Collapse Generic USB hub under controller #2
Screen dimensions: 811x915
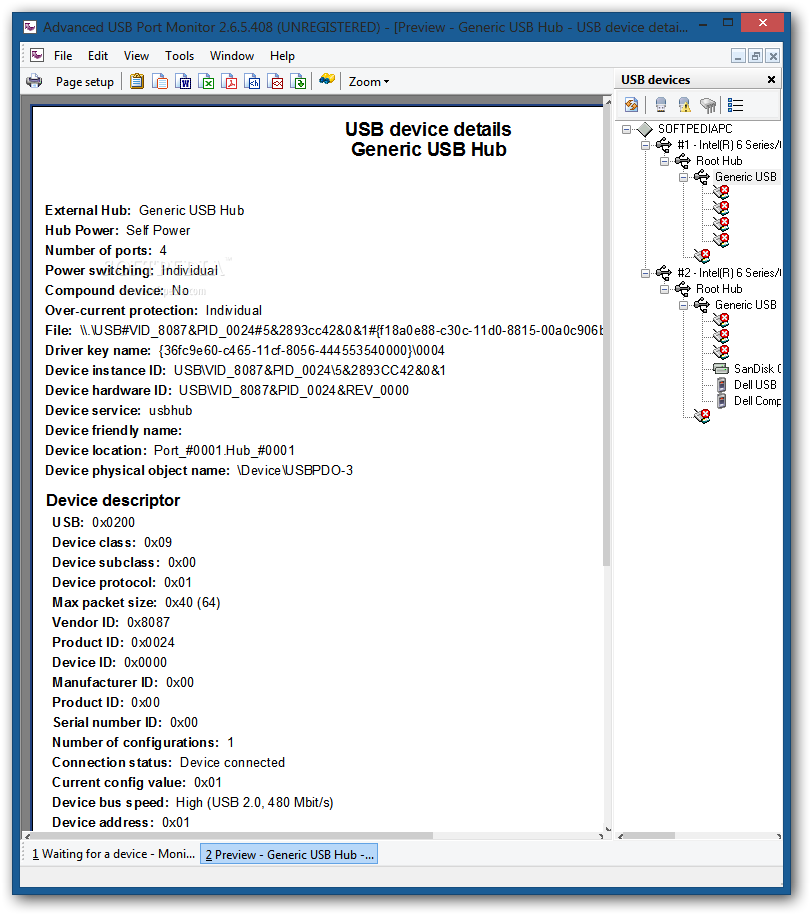[x=683, y=305]
